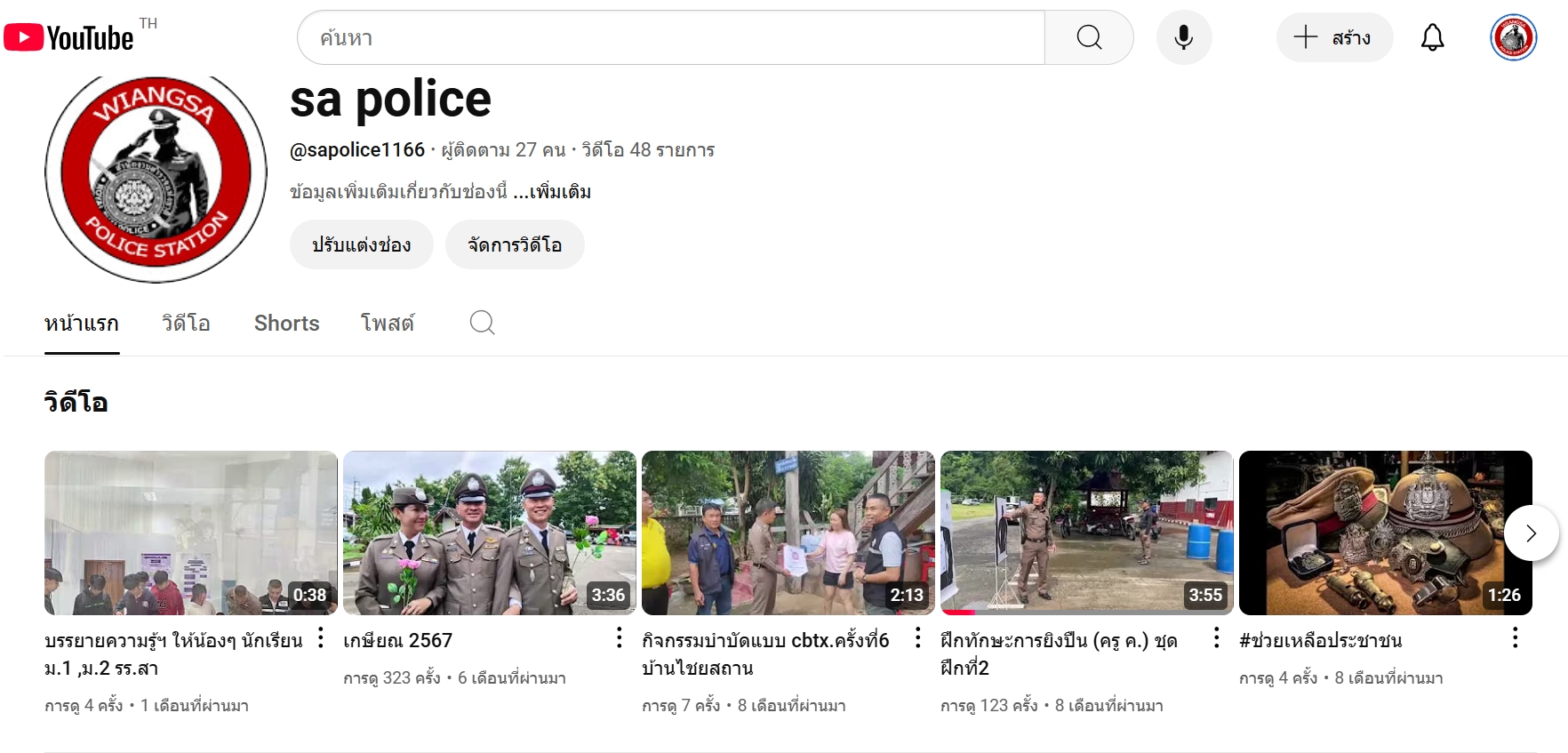Image resolution: width=1568 pixels, height=753 pixels.
Task: Open the notifications bell
Action: click(x=1432, y=37)
